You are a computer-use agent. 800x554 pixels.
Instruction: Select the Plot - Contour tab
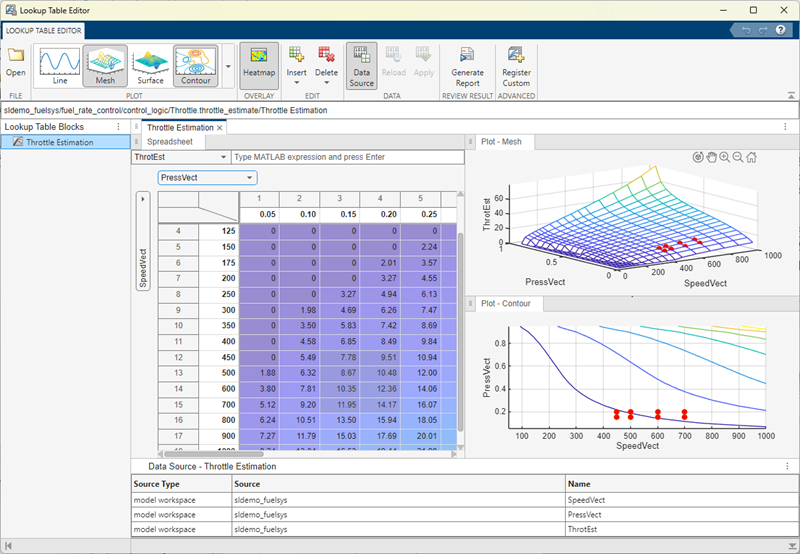(507, 303)
